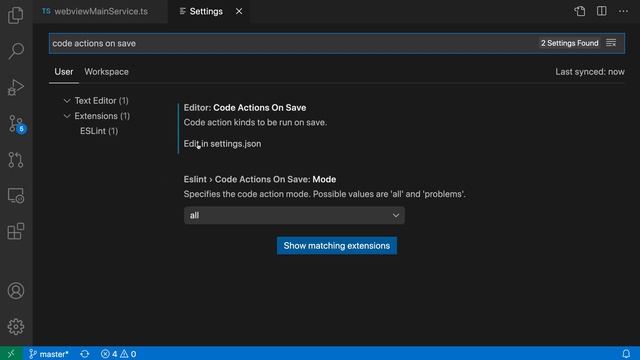Open the errors and warnings panel
The height and width of the screenshot is (360, 640).
click(x=118, y=354)
